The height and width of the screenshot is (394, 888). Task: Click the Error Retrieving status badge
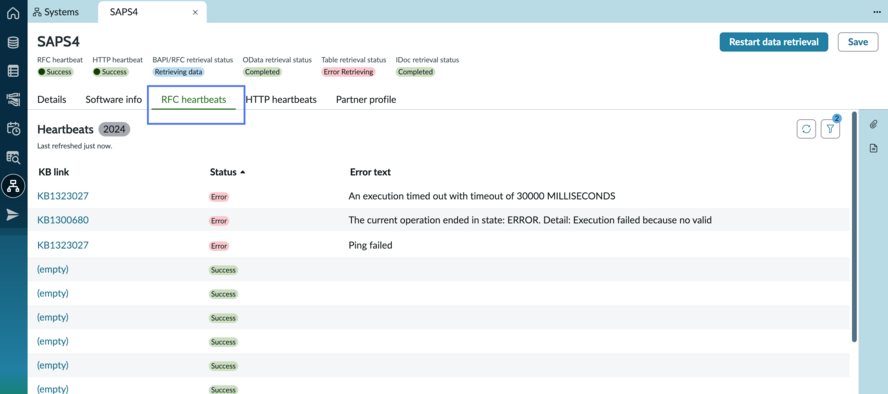pyautogui.click(x=349, y=72)
